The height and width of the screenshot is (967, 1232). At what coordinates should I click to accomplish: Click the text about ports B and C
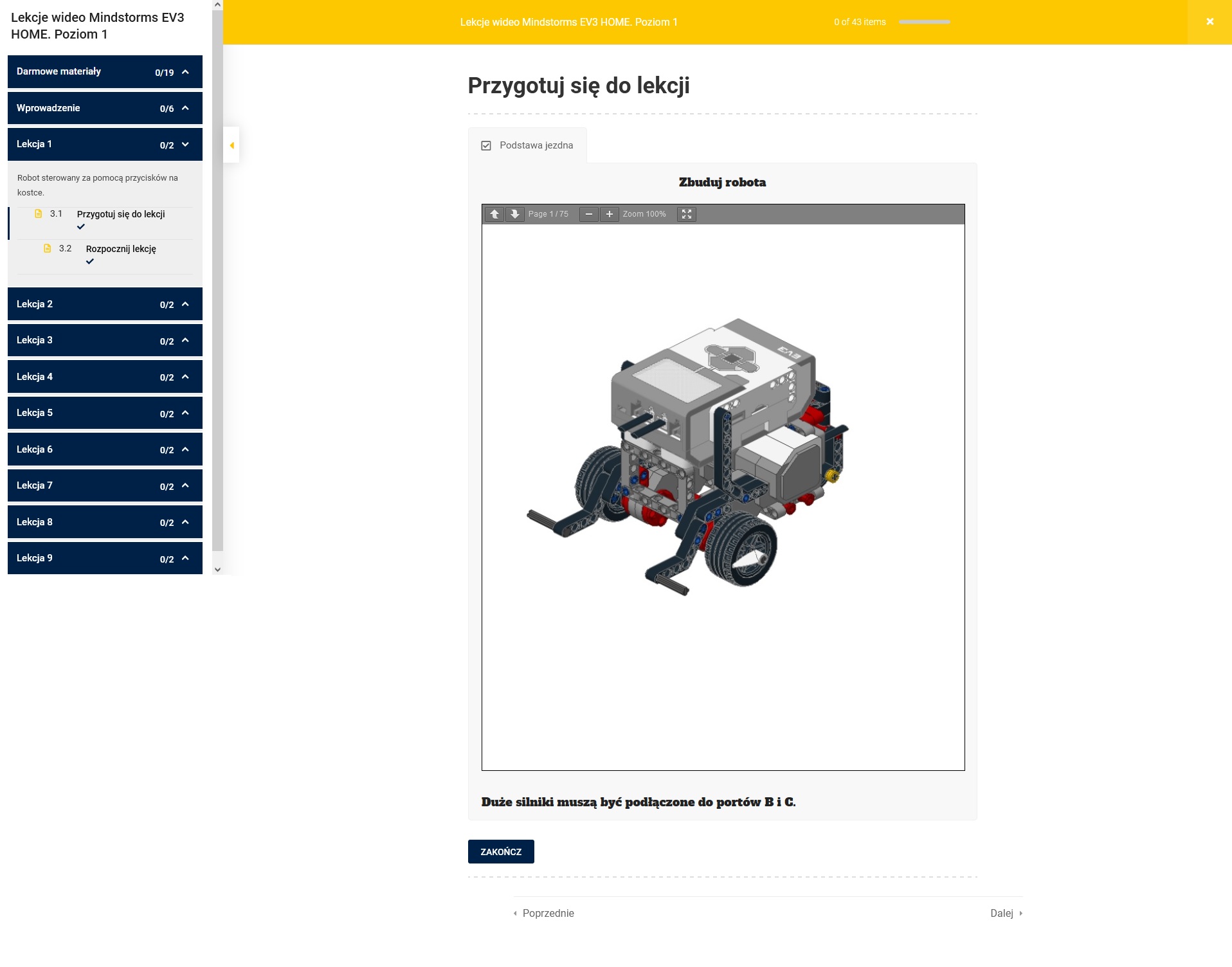tap(639, 802)
